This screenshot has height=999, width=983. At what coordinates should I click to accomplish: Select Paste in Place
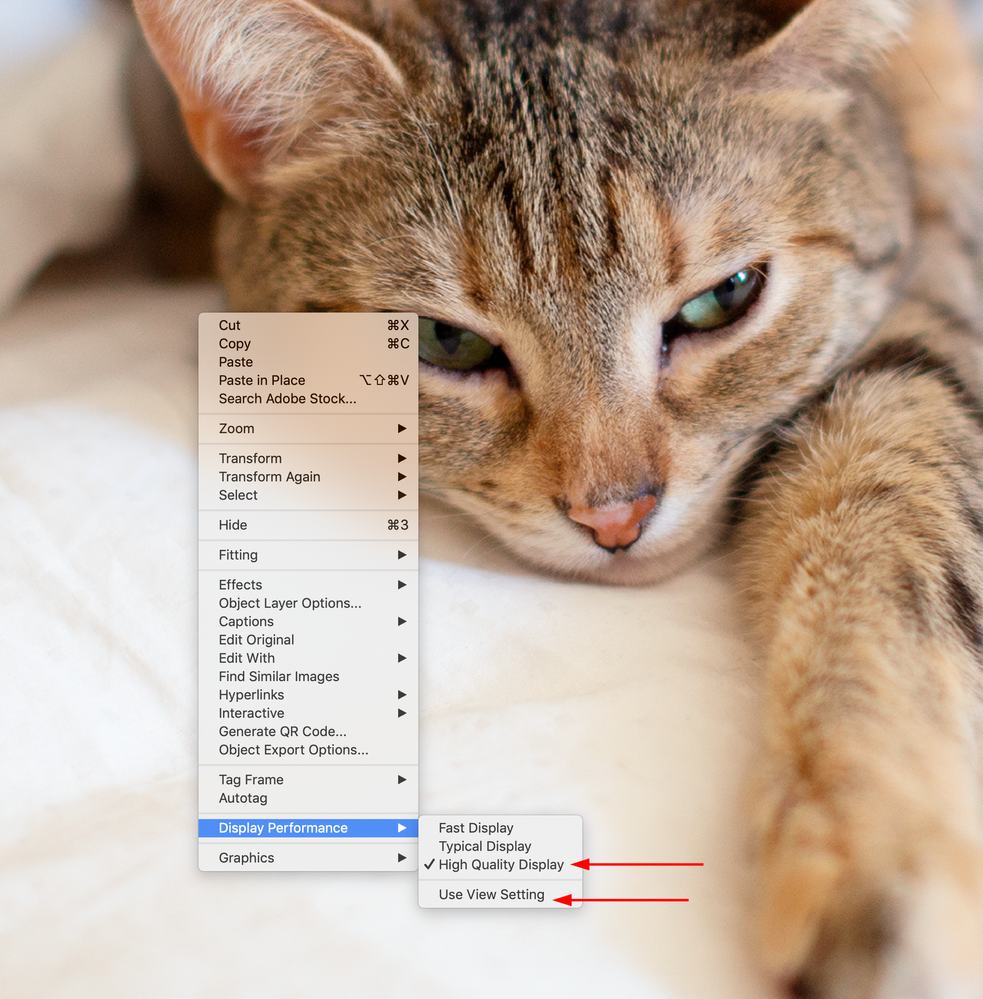308,380
